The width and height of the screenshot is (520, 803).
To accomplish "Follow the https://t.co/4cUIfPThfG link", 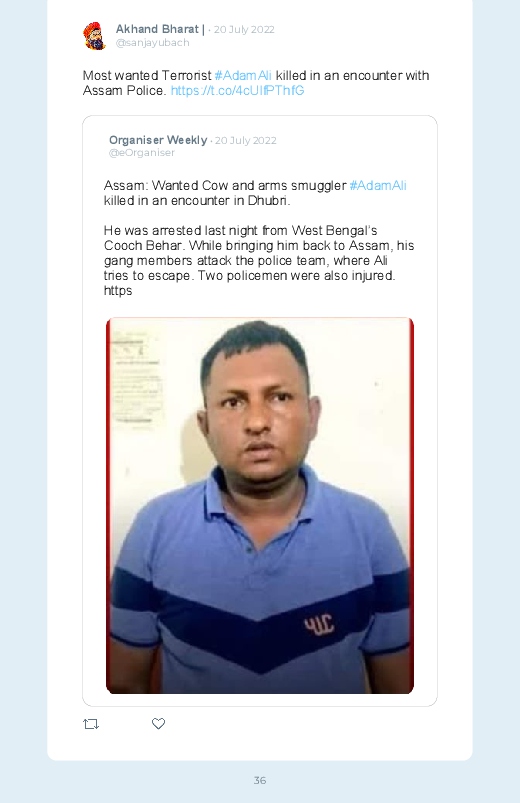I will (x=237, y=91).
